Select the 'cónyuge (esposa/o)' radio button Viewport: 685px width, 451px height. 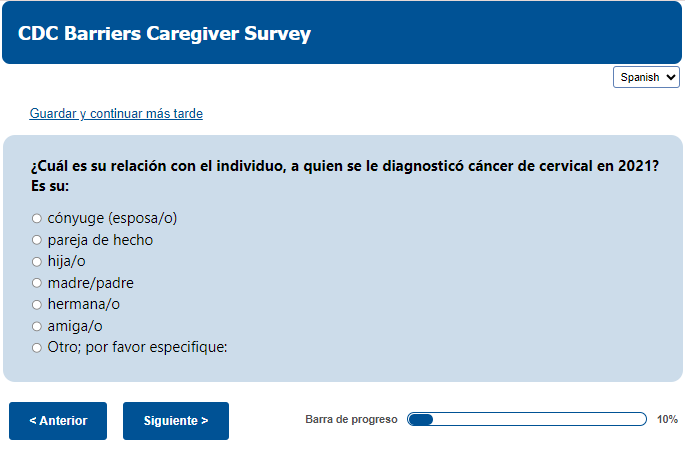click(x=37, y=218)
